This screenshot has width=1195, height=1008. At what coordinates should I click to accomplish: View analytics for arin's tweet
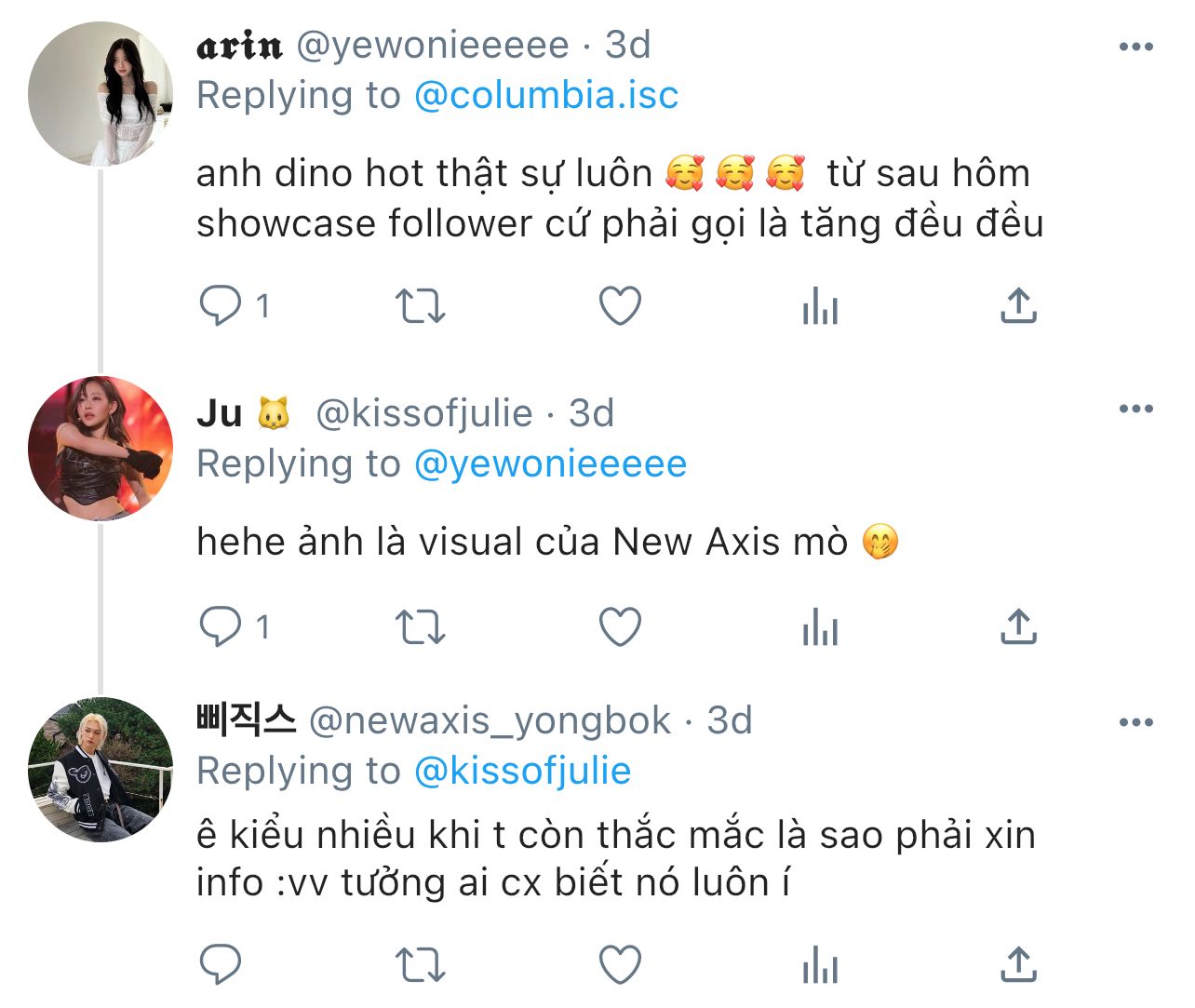tap(820, 305)
